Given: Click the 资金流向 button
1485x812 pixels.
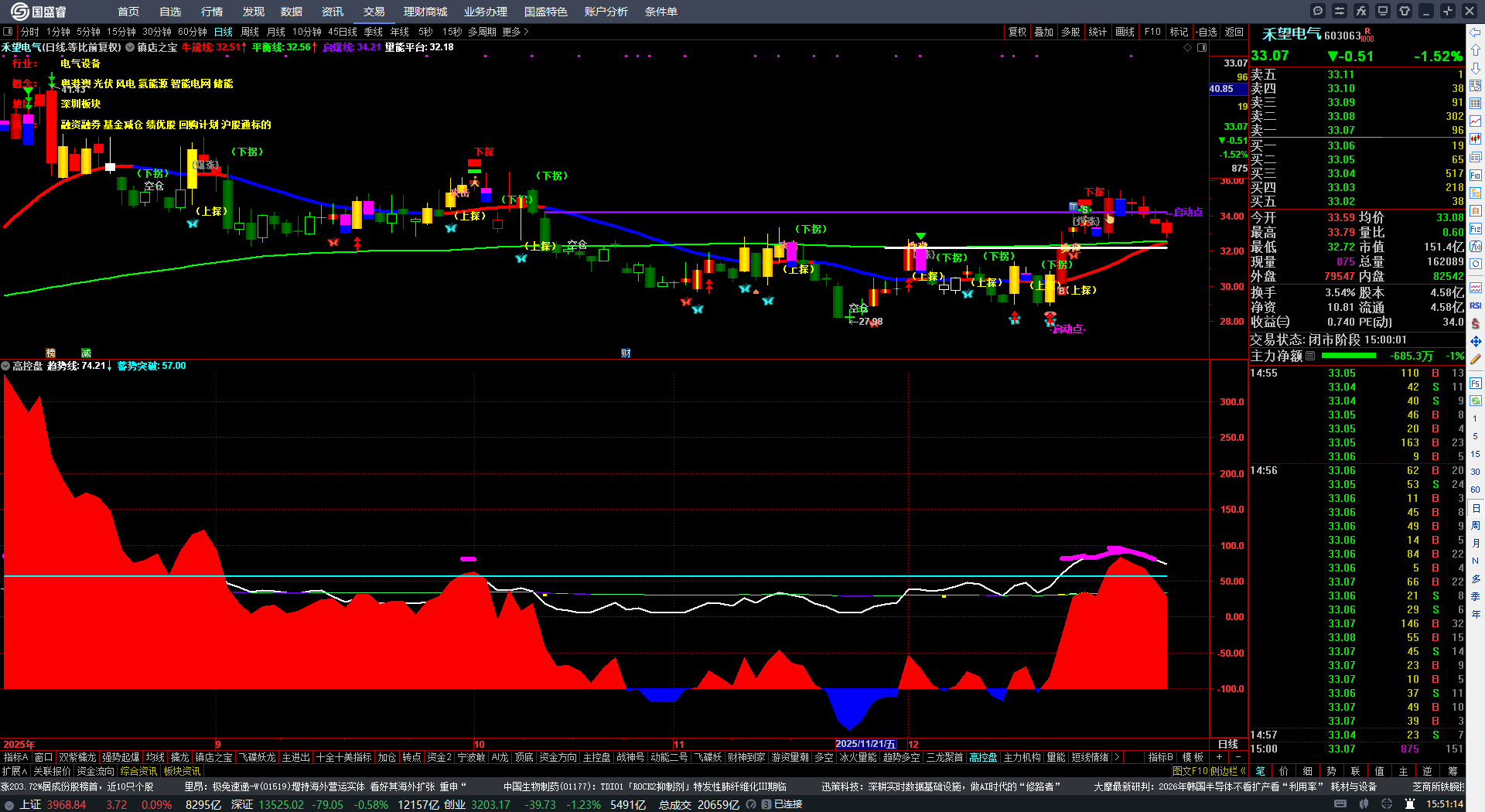Looking at the screenshot, I should pyautogui.click(x=95, y=771).
